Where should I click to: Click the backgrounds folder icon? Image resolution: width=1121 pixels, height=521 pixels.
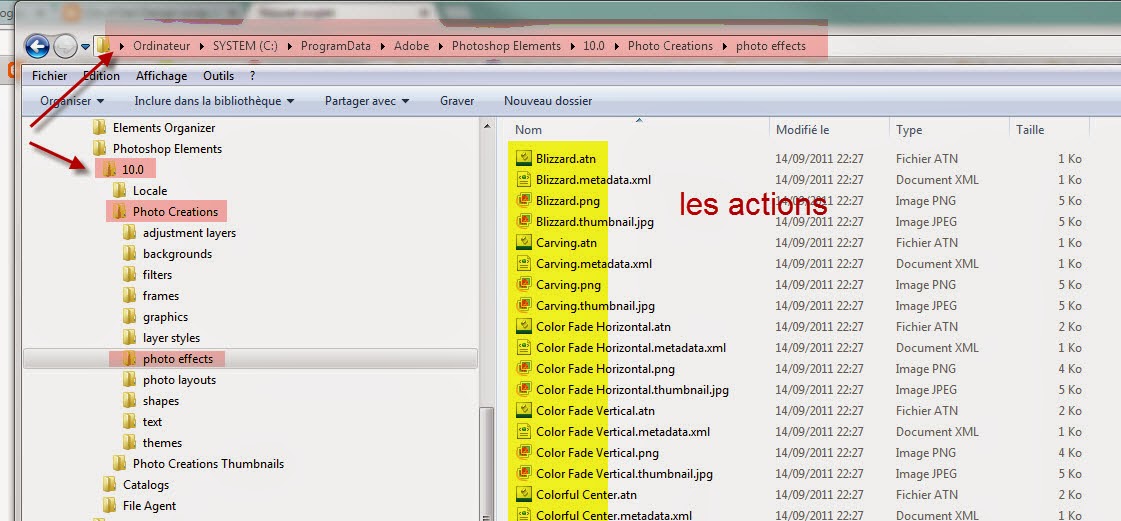(x=129, y=254)
